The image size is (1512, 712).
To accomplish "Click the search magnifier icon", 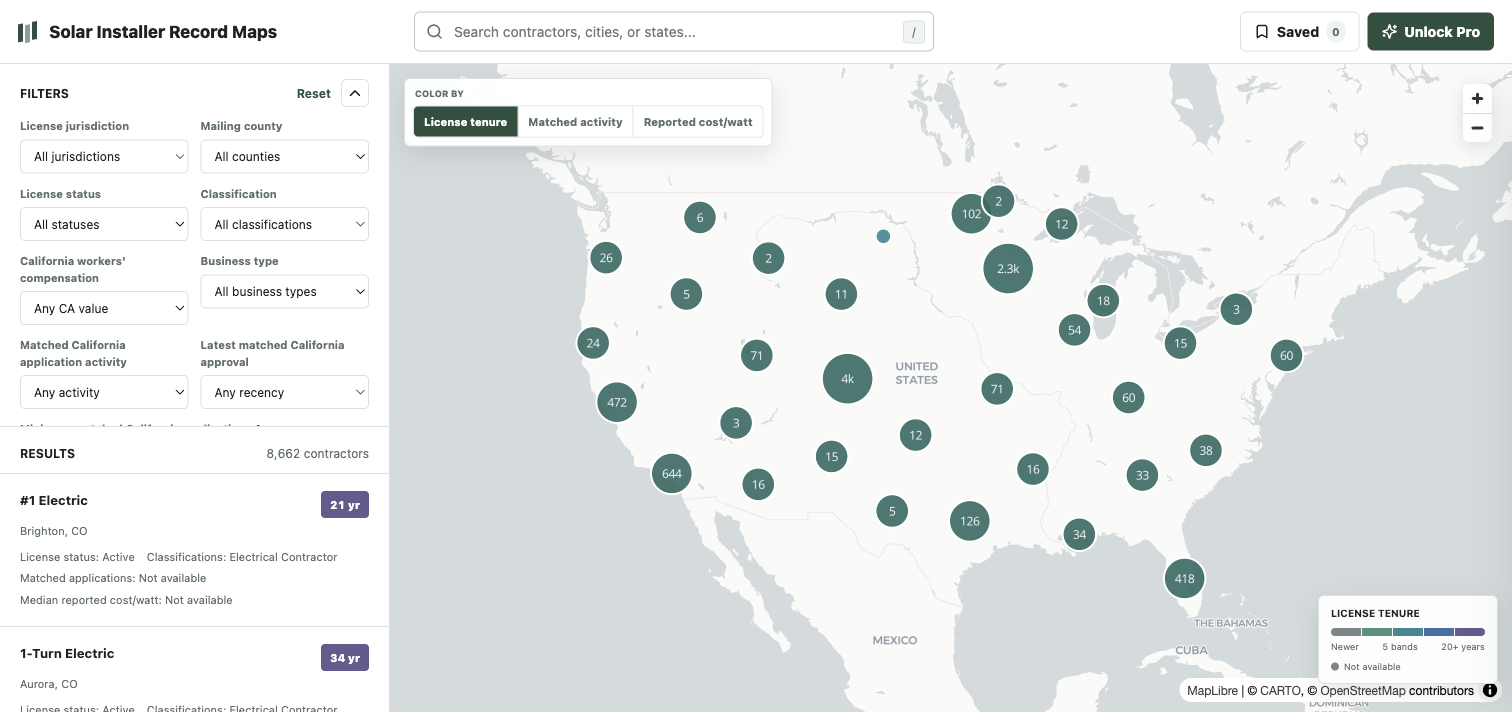I will point(435,32).
